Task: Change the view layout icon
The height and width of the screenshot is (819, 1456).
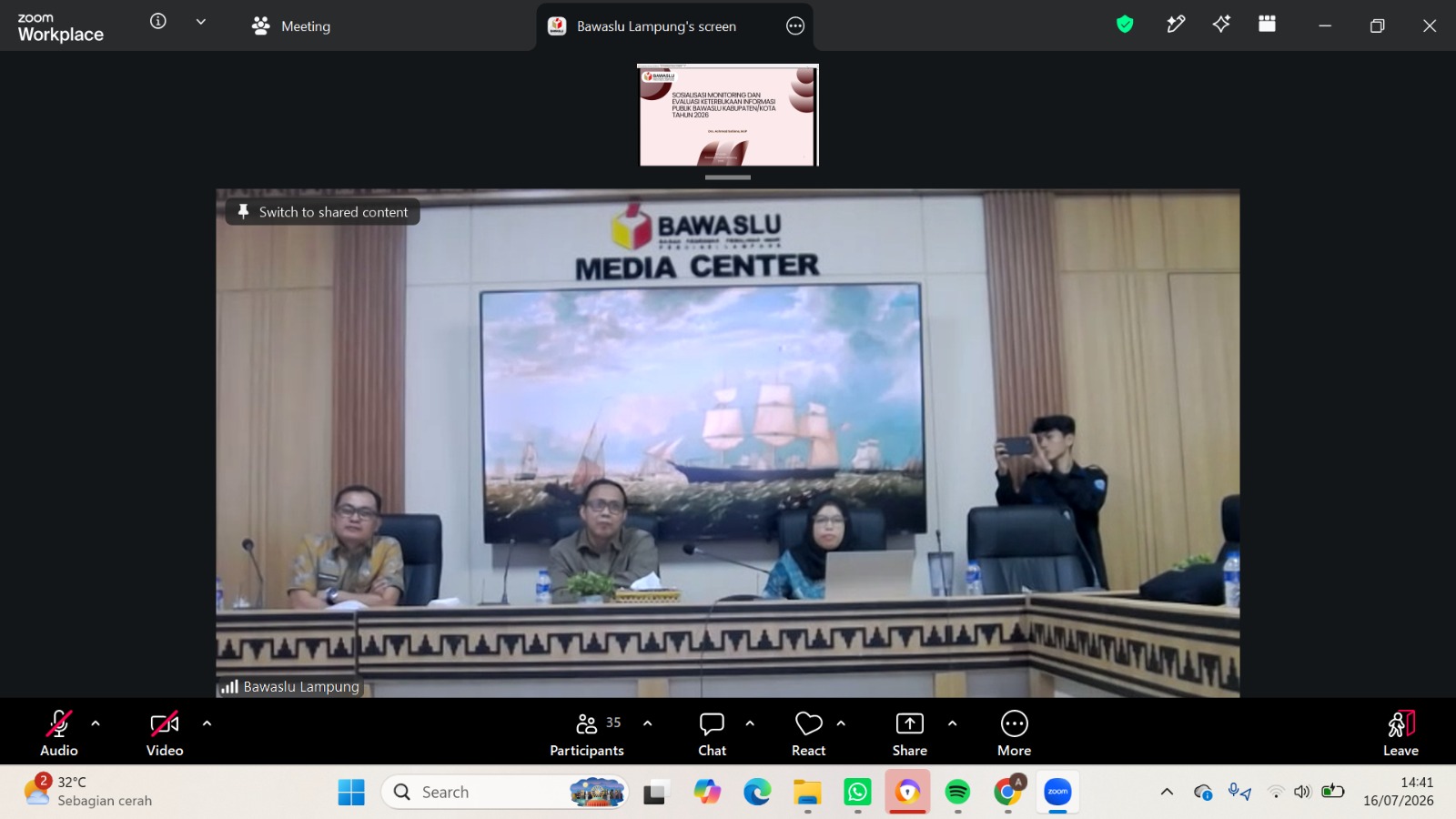Action: (x=1267, y=25)
